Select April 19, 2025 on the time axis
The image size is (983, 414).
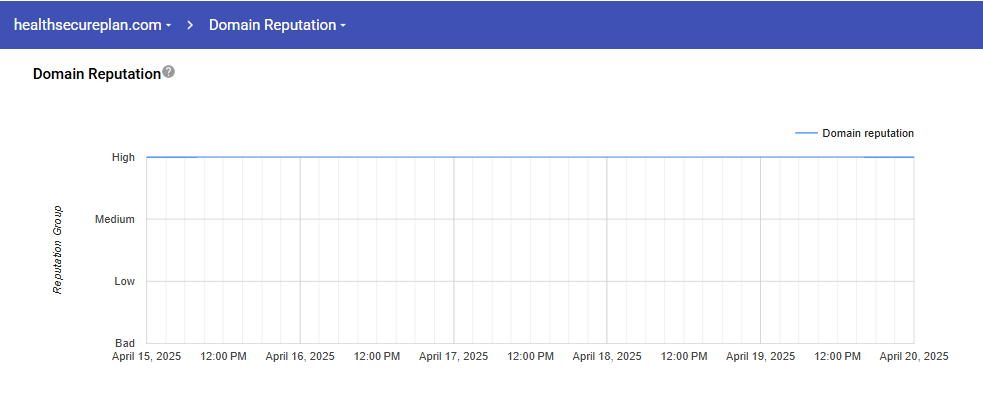click(x=760, y=356)
